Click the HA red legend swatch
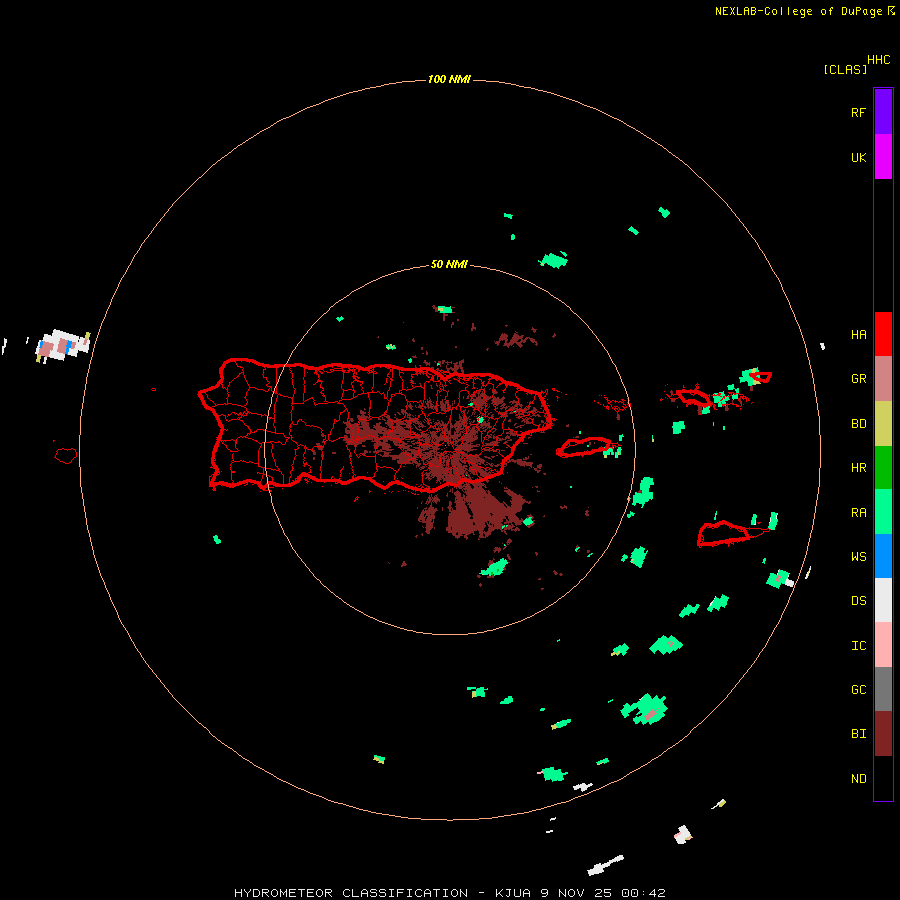This screenshot has width=900, height=900. click(x=883, y=334)
